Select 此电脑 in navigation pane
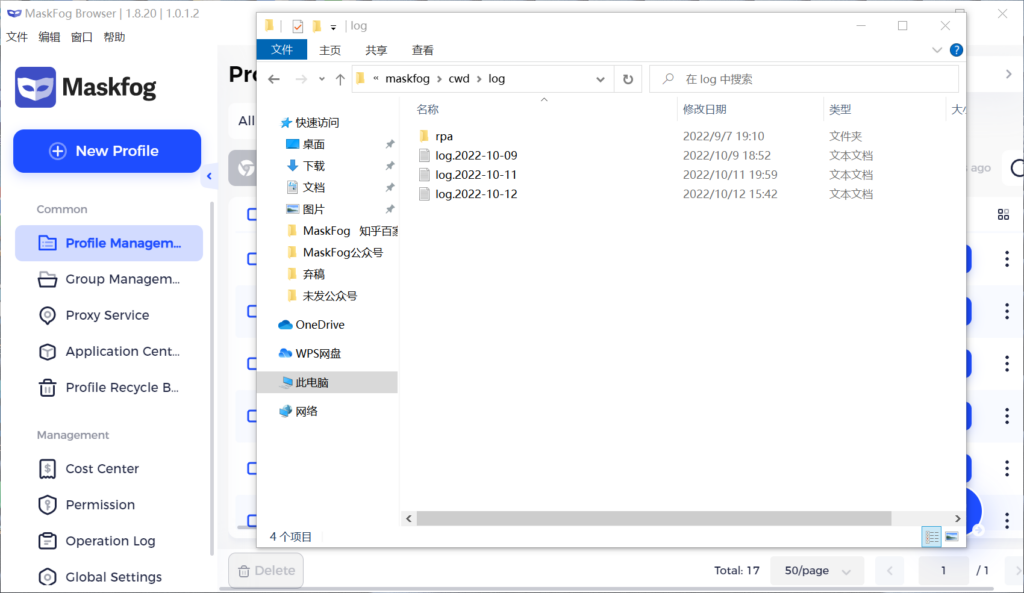Viewport: 1024px width, 593px height. point(327,382)
